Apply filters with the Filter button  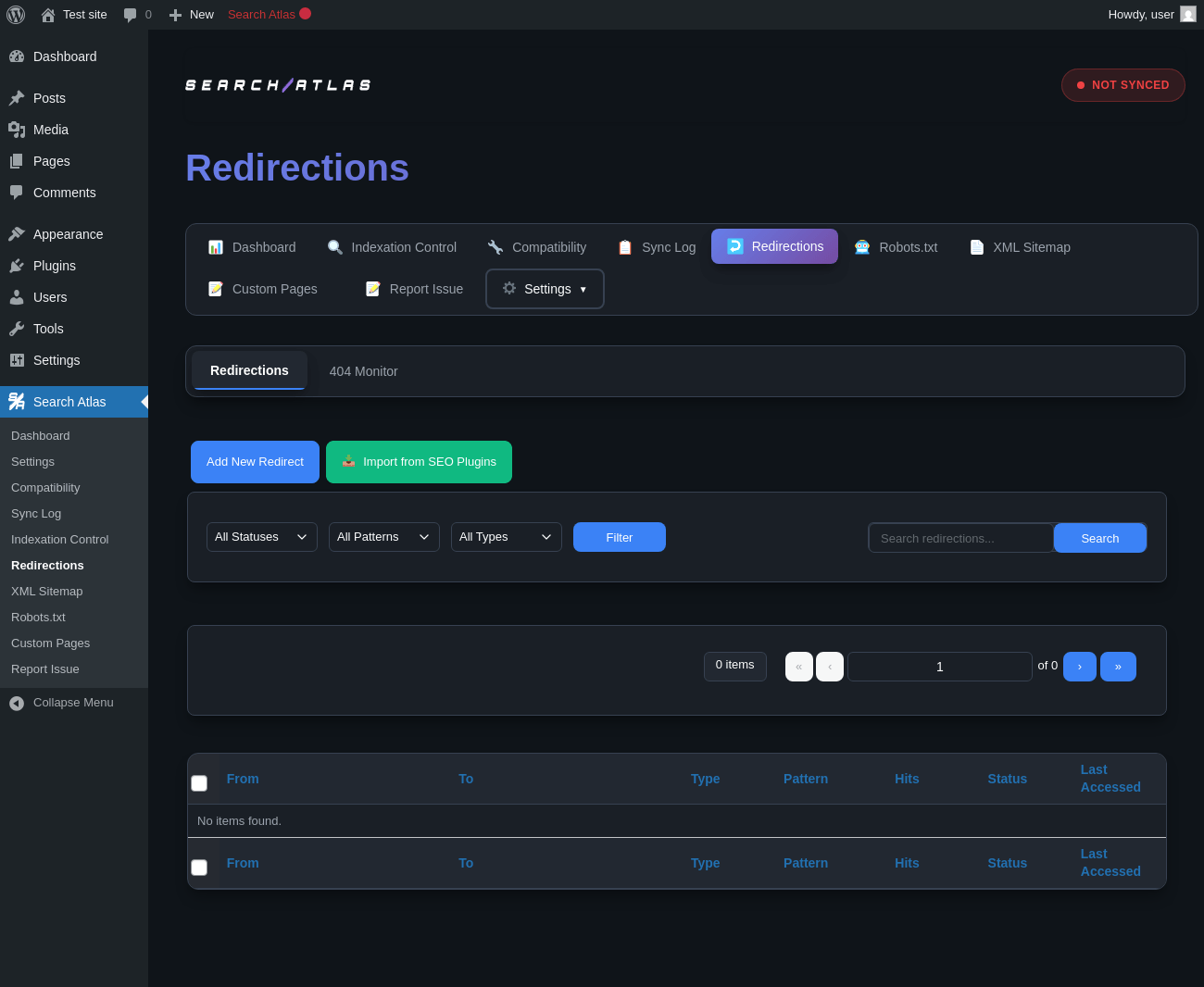click(x=620, y=537)
